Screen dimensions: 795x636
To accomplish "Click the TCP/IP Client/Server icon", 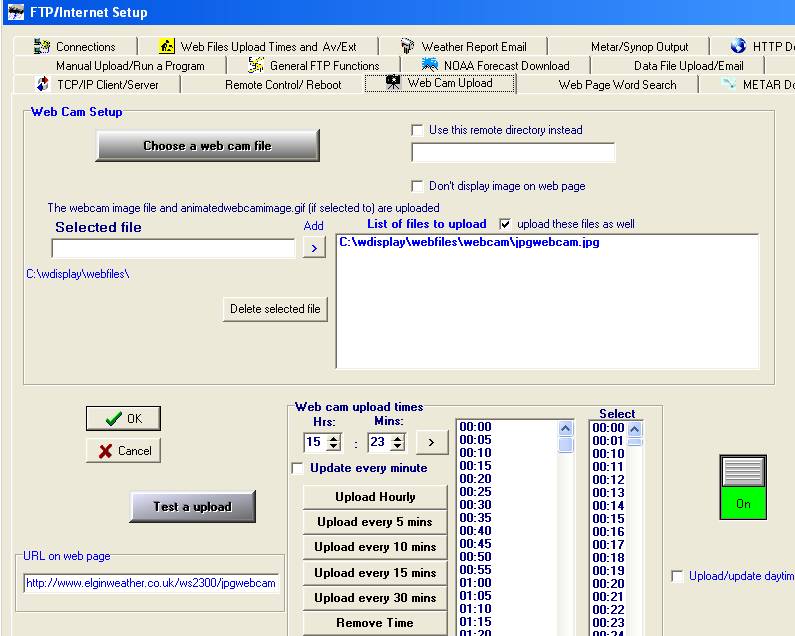I will click(x=43, y=84).
